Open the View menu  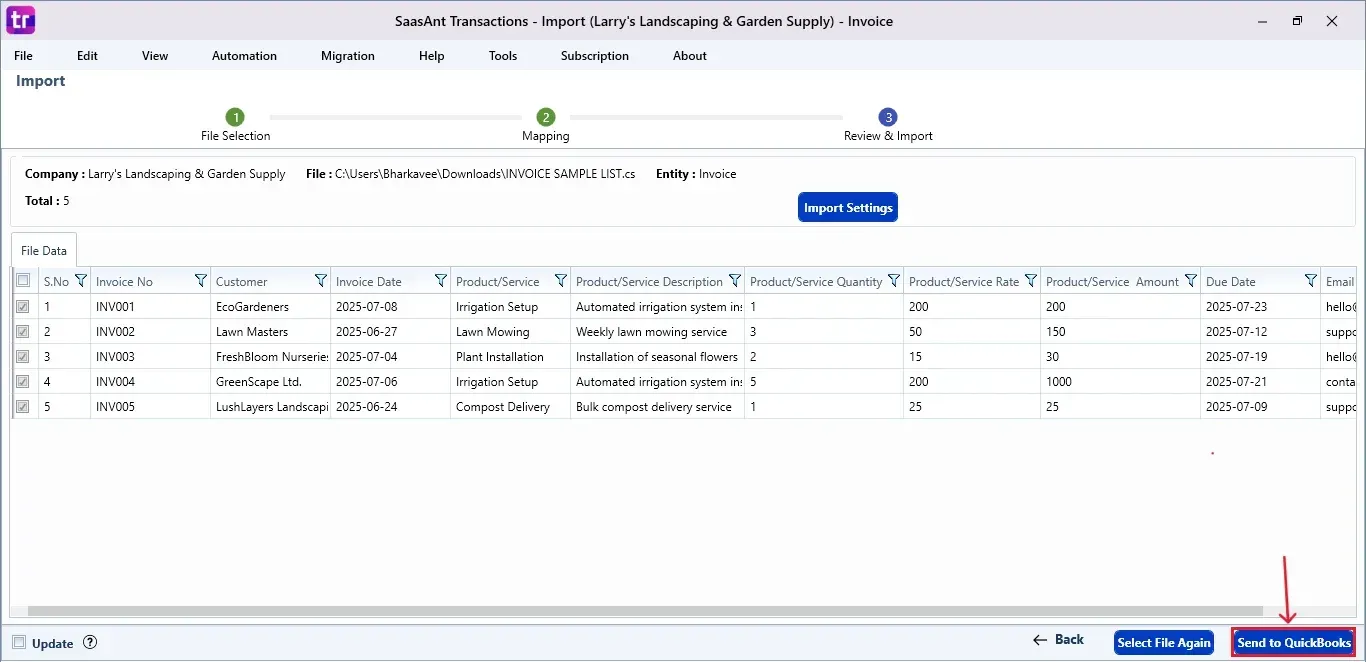[155, 56]
